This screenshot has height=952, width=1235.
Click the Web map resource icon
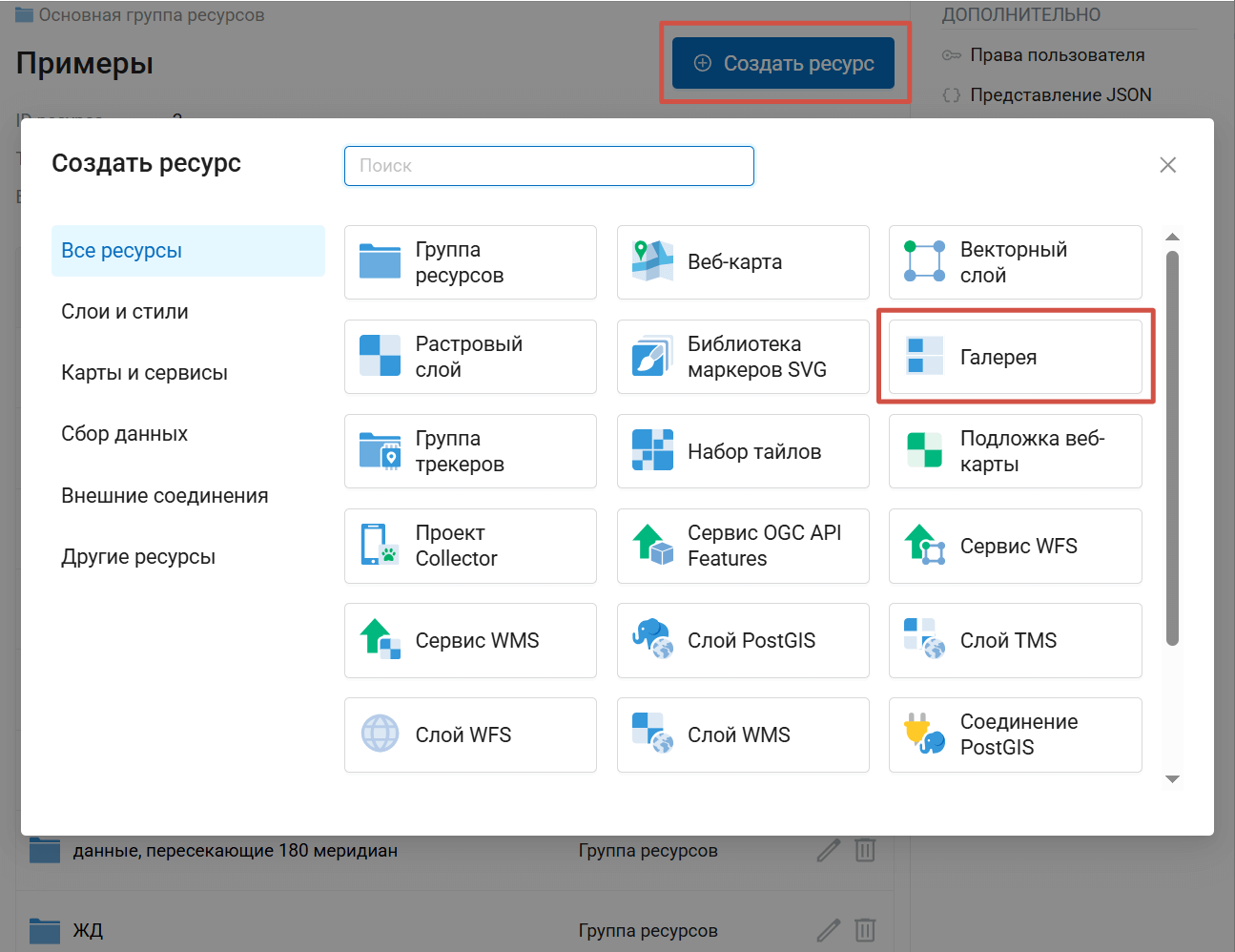point(652,261)
